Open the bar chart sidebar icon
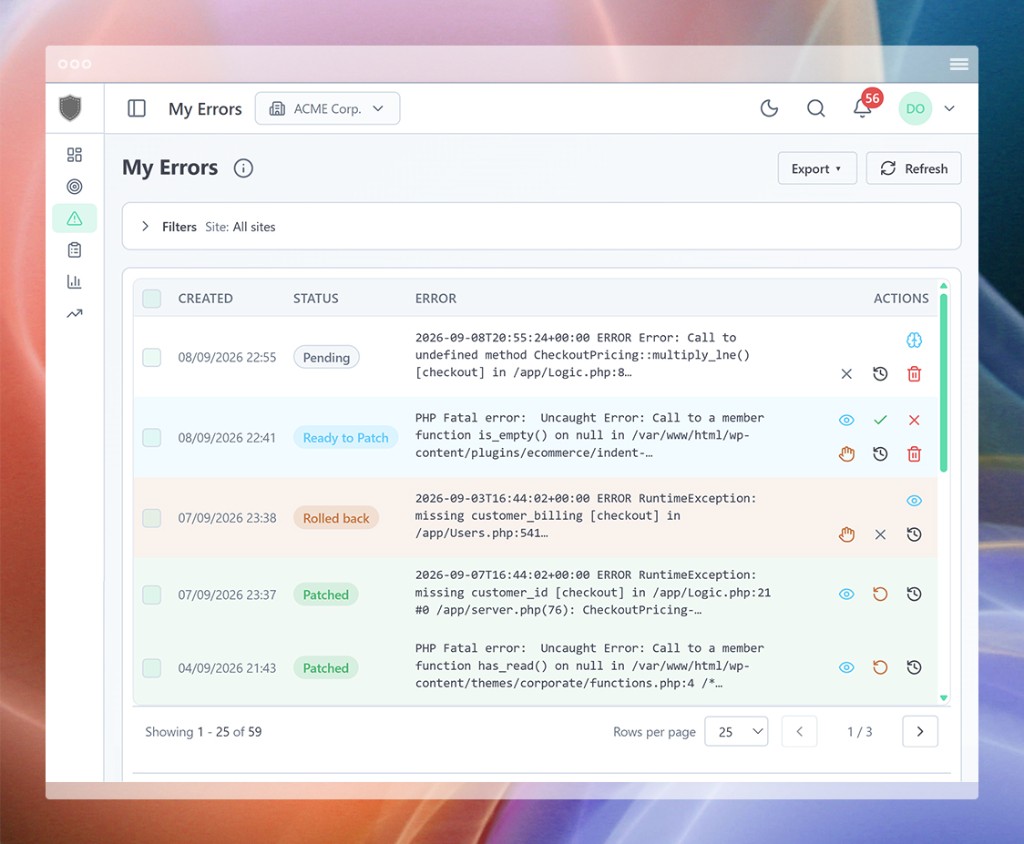 74,282
